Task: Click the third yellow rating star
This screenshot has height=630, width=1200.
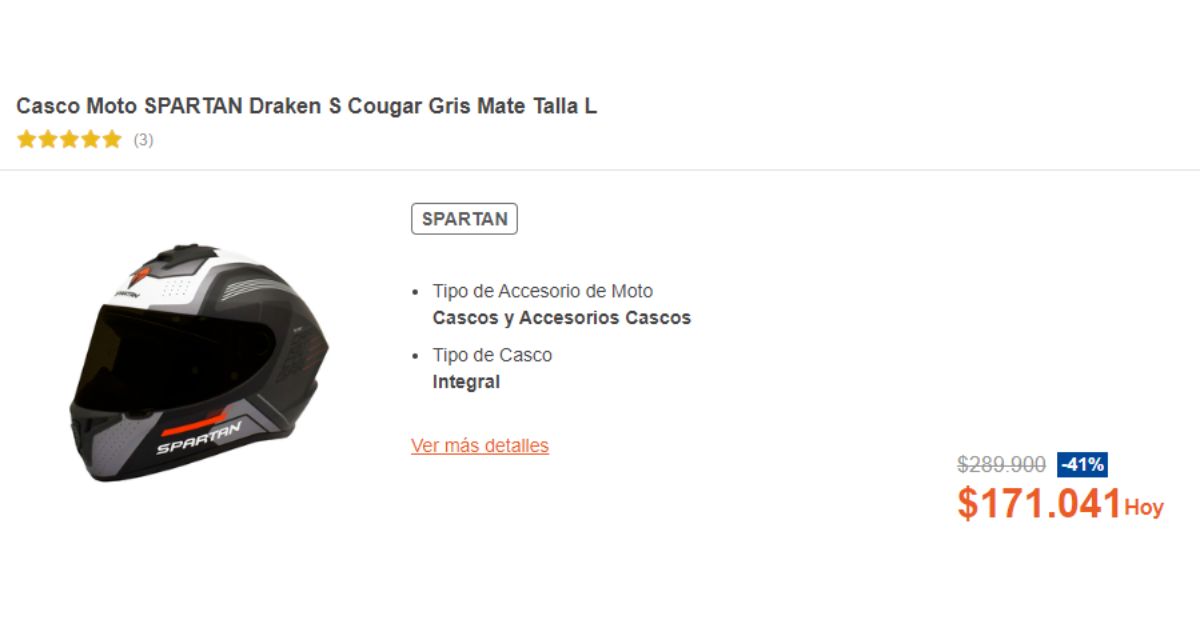Action: click(x=69, y=140)
